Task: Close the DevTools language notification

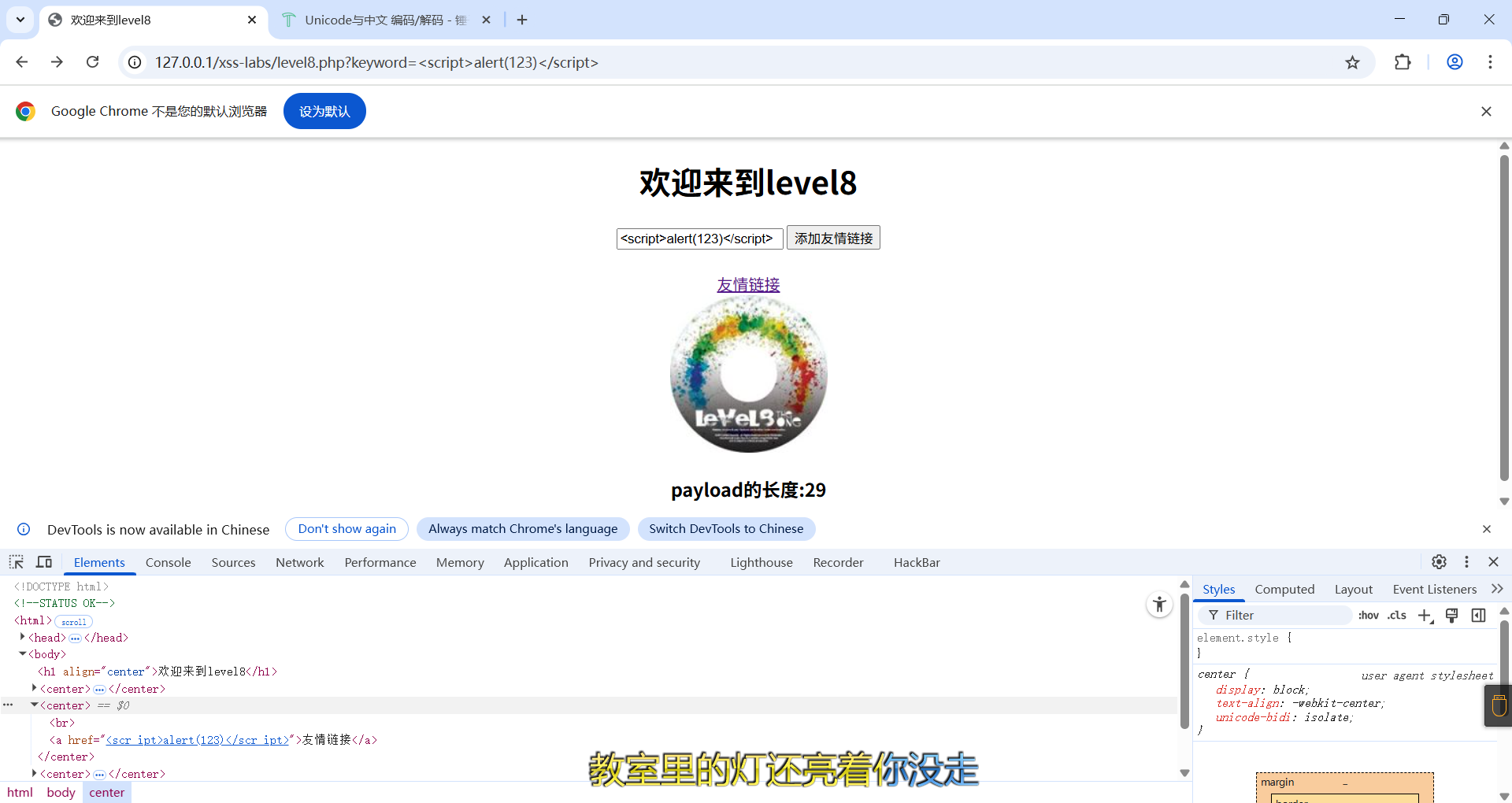Action: point(1487,529)
